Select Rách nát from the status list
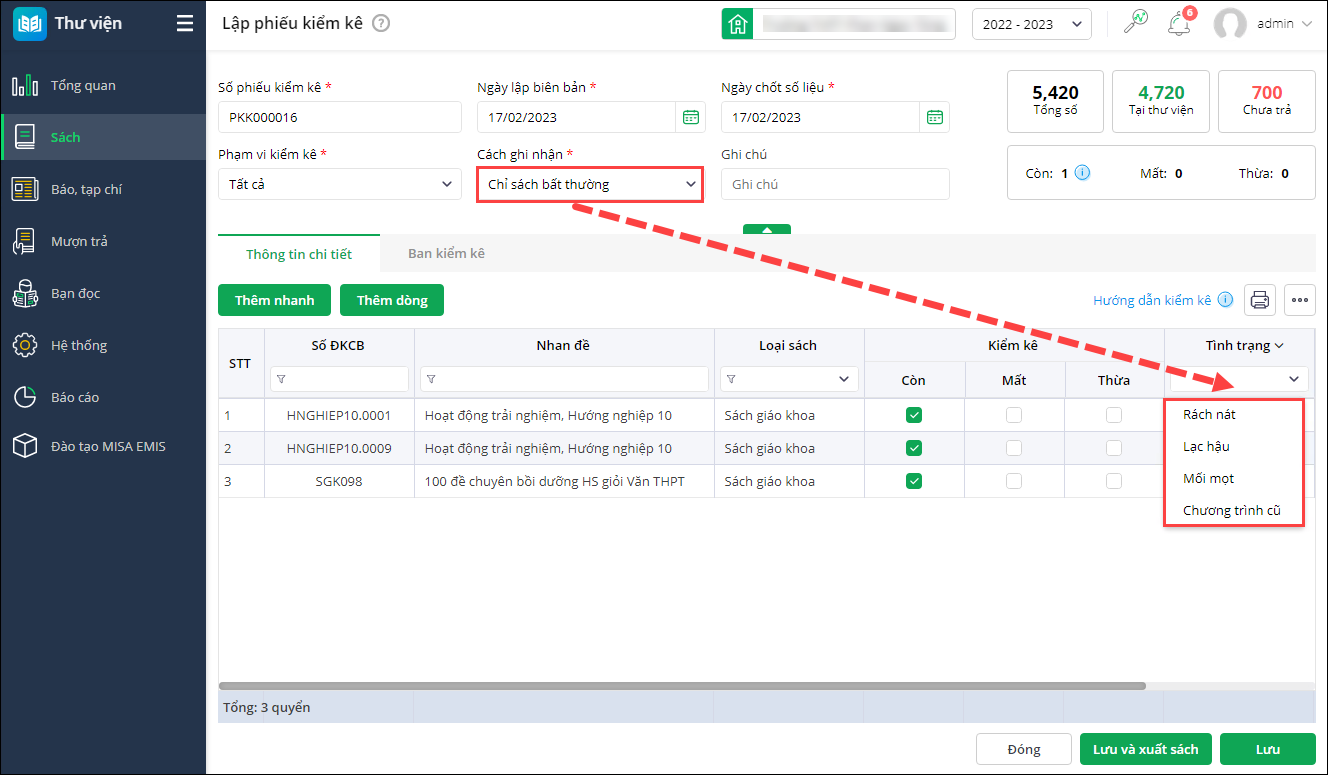 click(1234, 414)
